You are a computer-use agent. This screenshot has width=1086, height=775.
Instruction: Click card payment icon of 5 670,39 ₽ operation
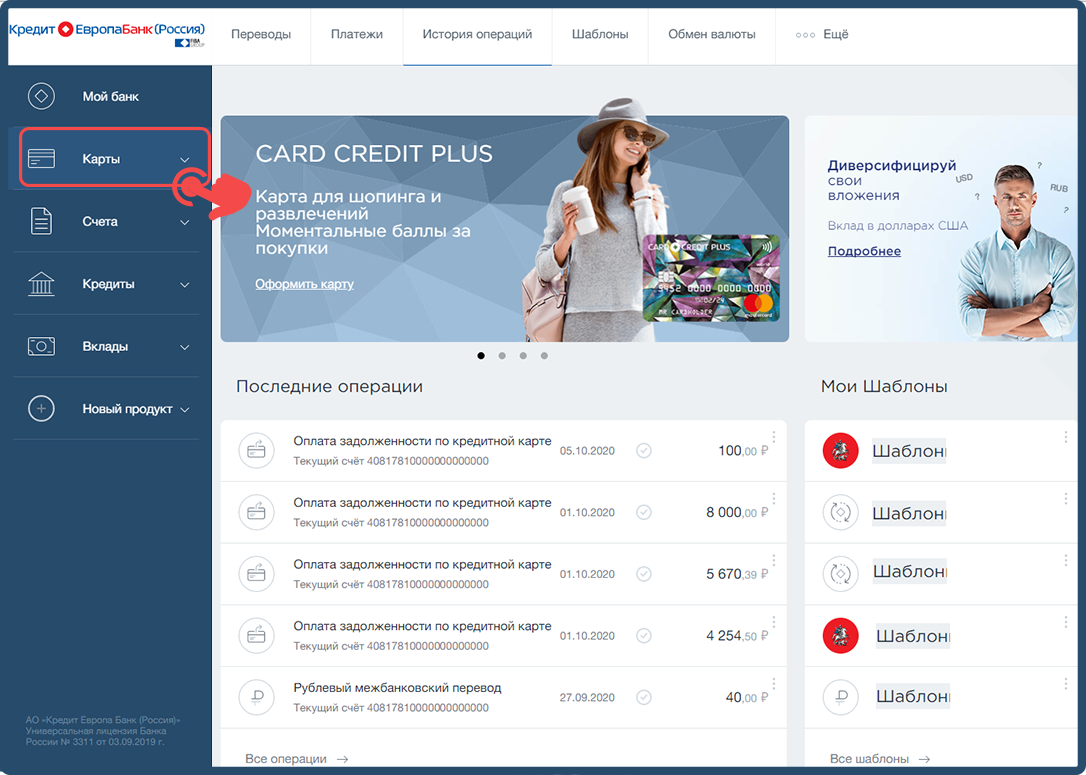pos(256,573)
